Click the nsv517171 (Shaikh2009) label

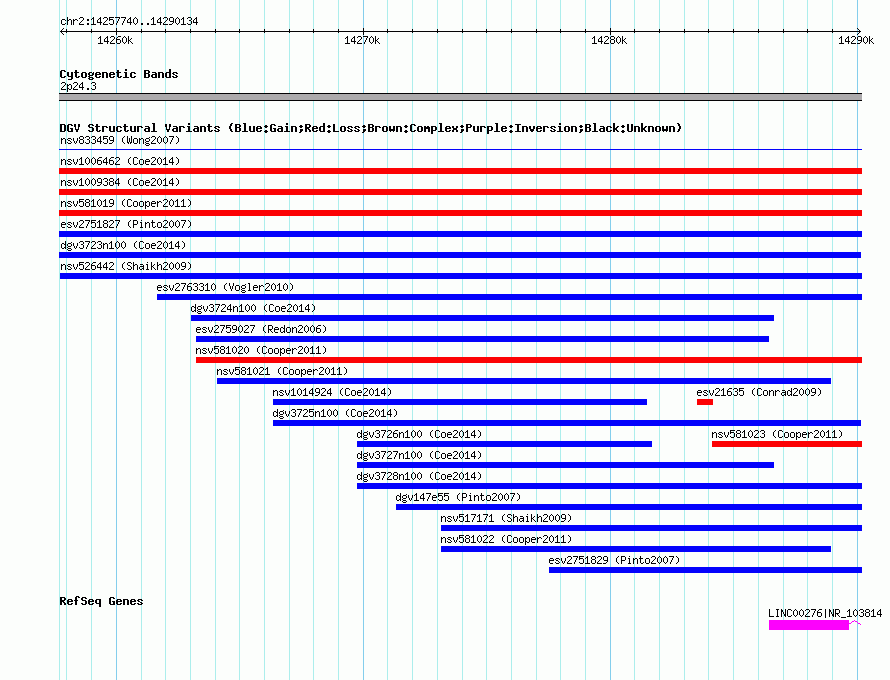click(x=506, y=518)
